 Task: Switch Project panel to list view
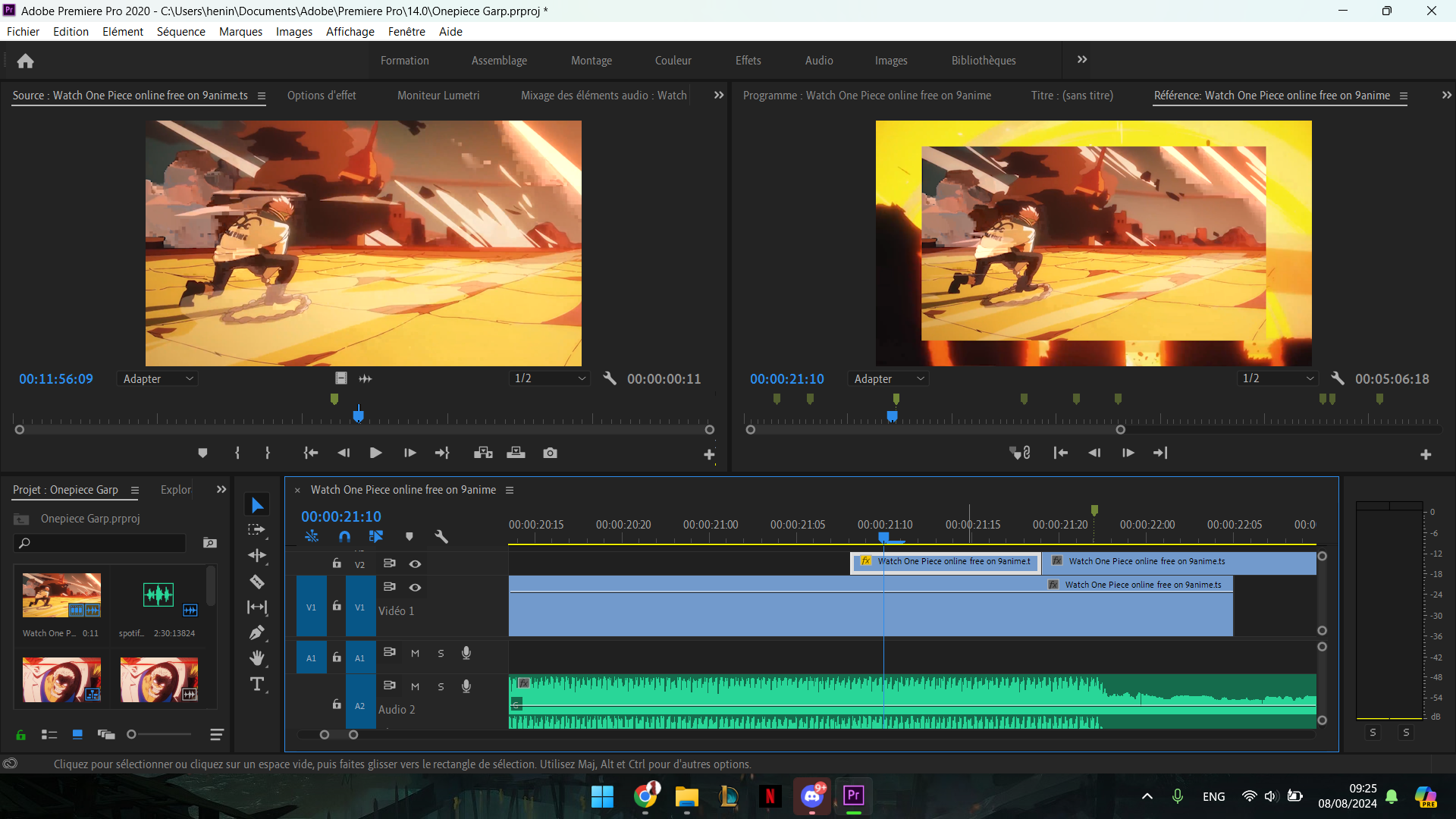49,734
